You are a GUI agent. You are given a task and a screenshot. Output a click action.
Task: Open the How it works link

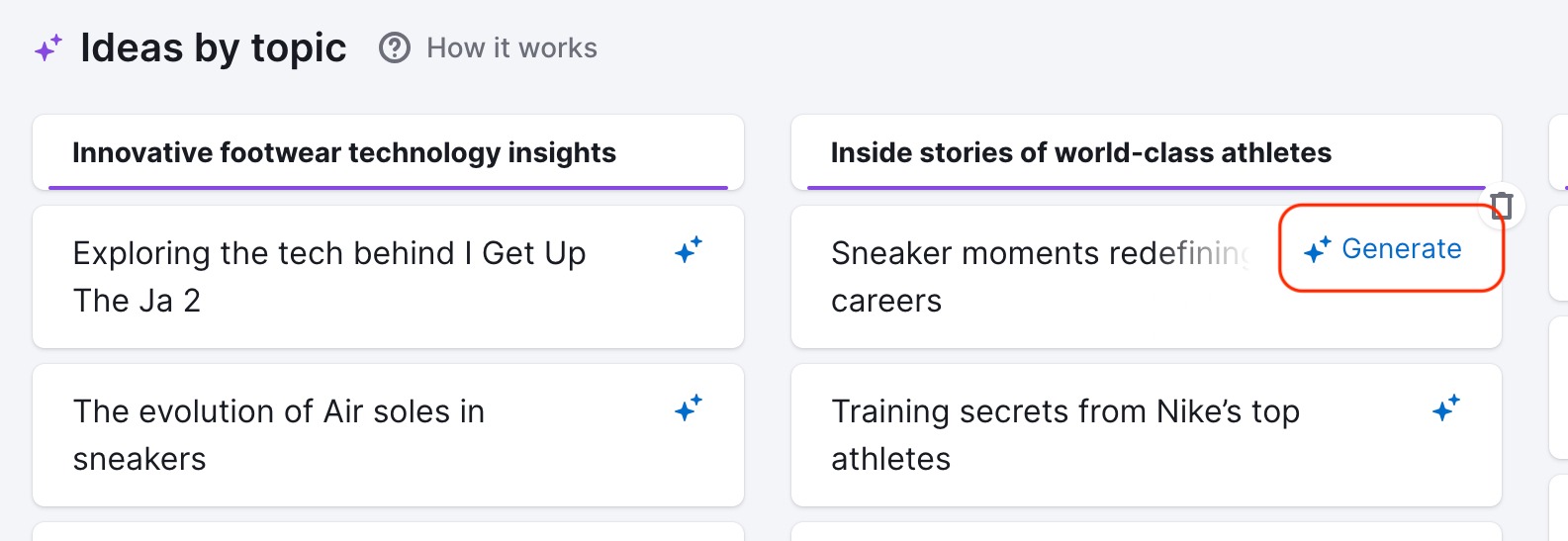pos(511,47)
